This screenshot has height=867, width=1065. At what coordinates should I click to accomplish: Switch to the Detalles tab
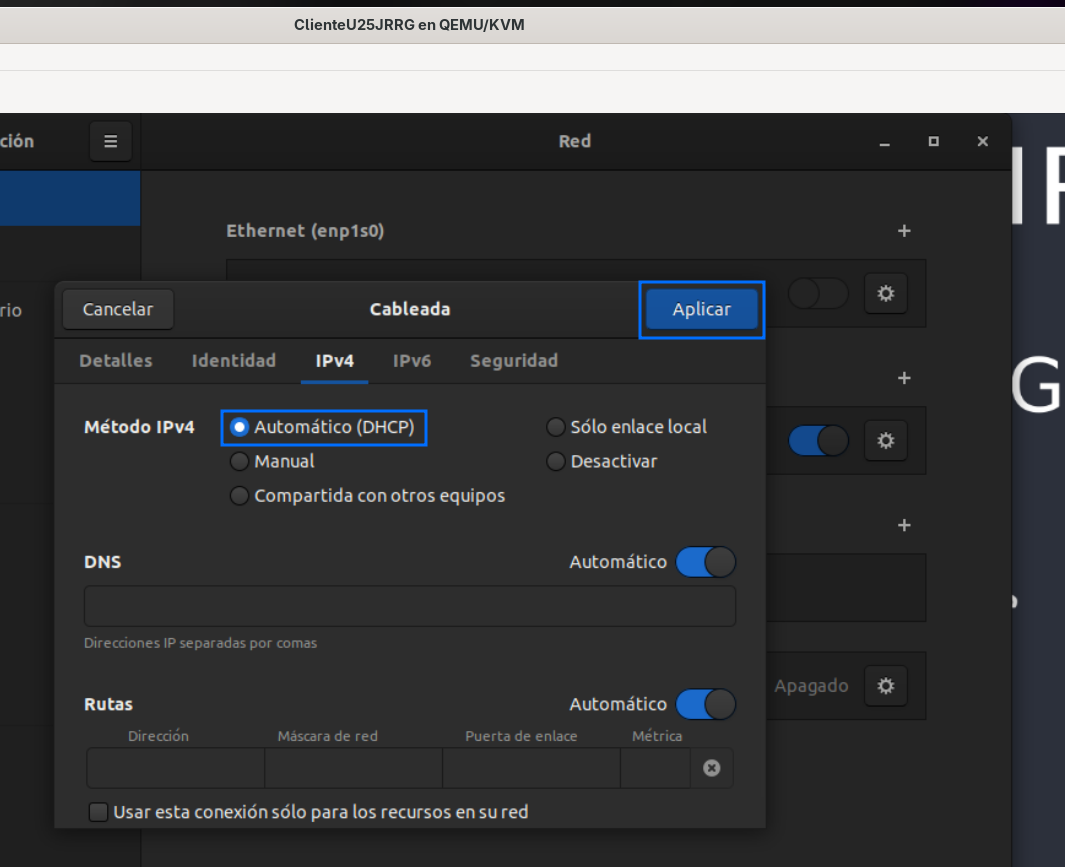pos(116,361)
